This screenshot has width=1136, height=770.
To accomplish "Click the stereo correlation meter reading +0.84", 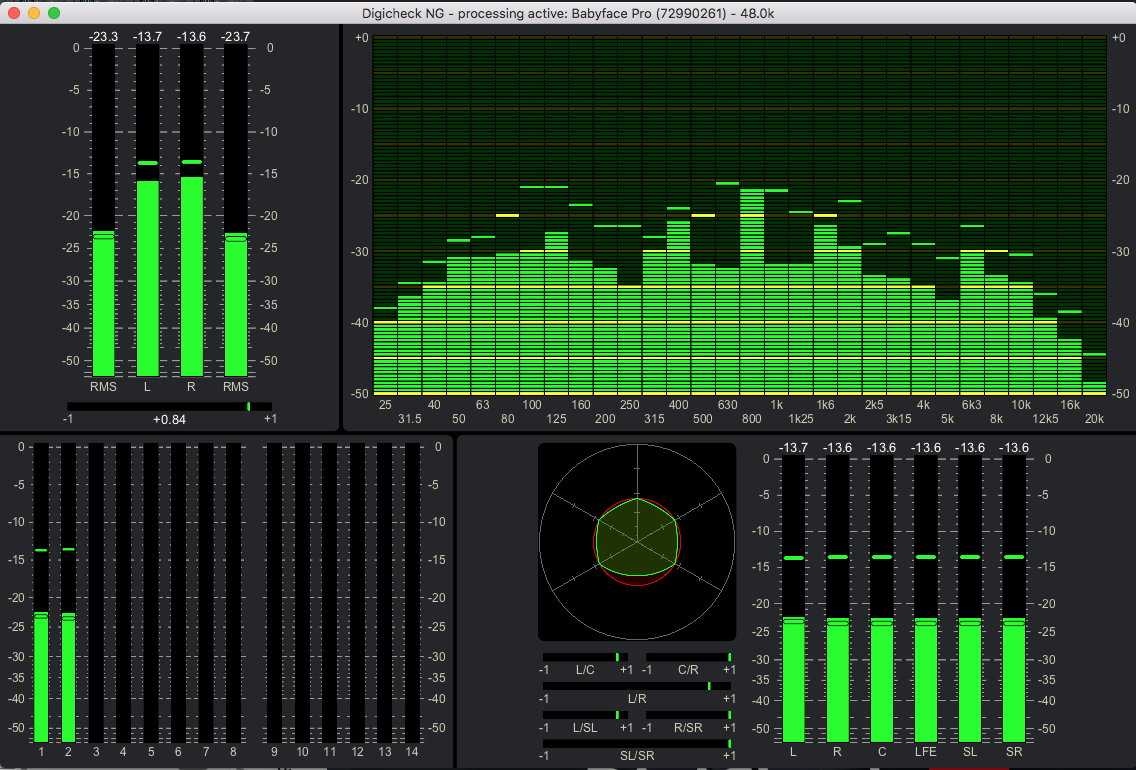I will (169, 406).
